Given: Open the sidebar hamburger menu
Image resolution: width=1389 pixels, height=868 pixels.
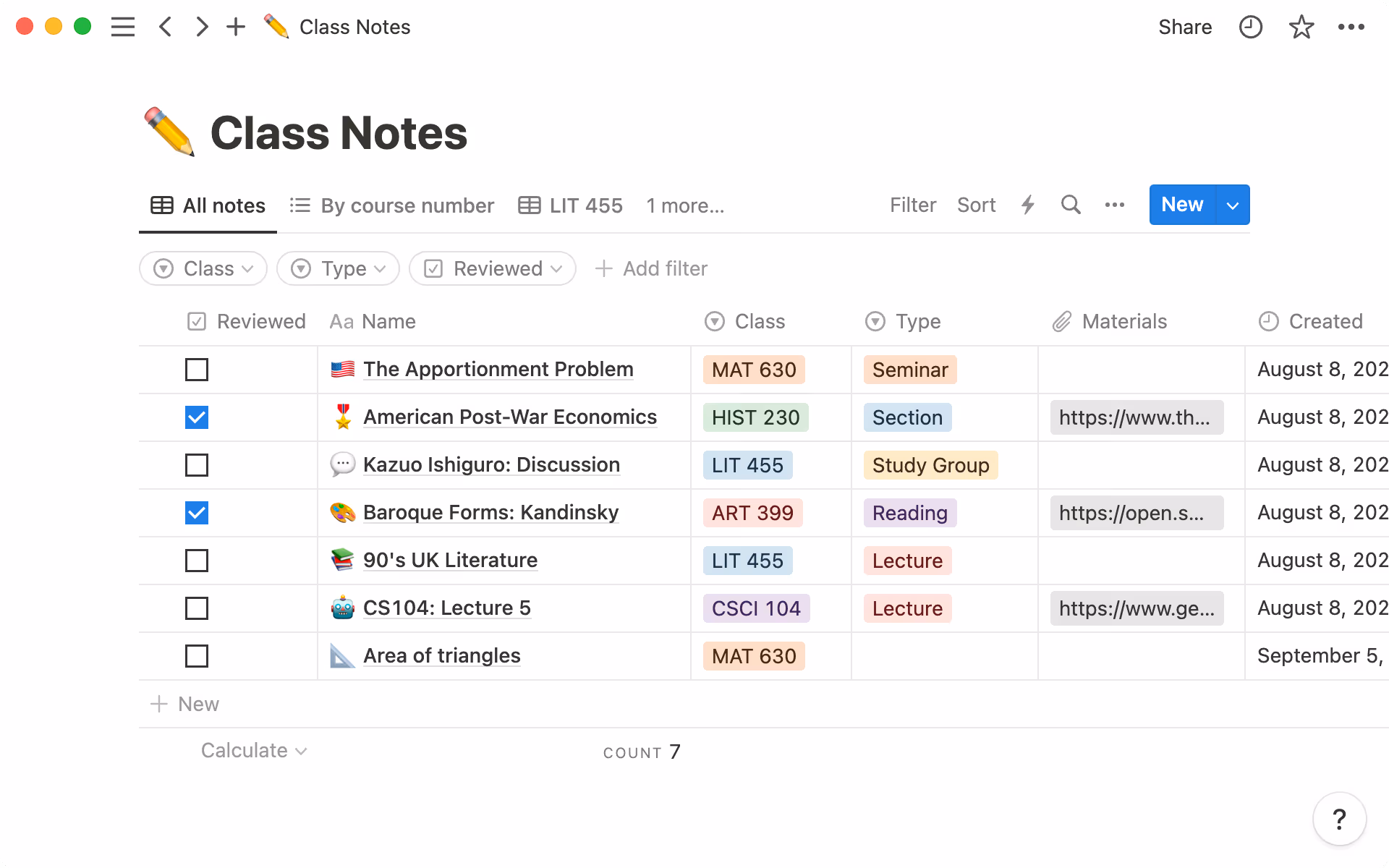Looking at the screenshot, I should coord(123,27).
